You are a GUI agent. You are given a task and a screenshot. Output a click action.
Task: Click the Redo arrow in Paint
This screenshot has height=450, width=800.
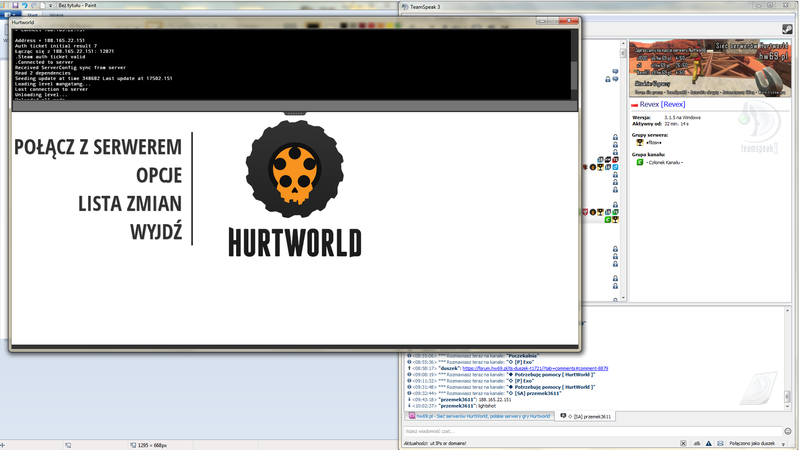(x=34, y=5)
